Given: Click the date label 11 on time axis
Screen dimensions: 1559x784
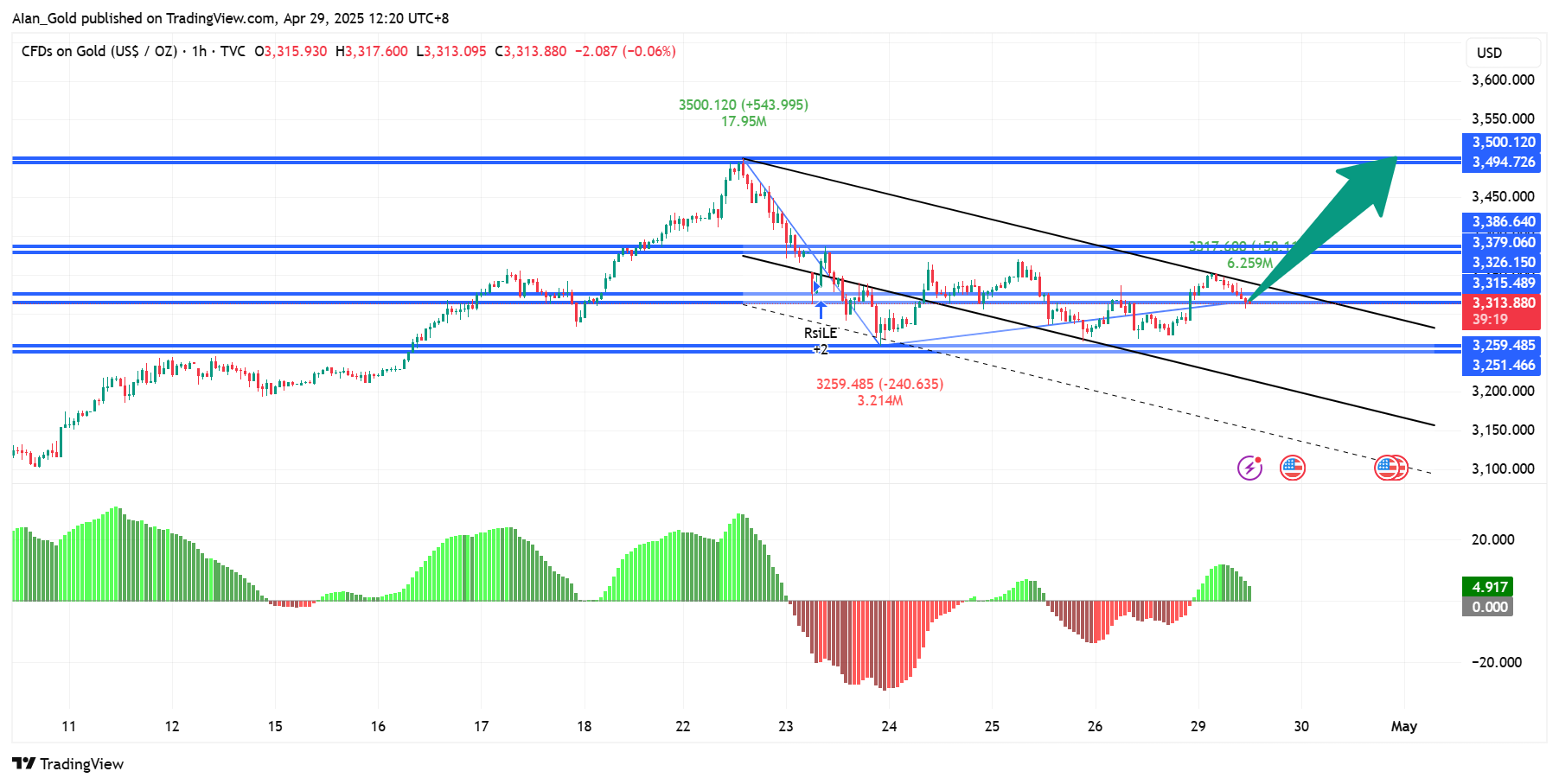Looking at the screenshot, I should tap(69, 726).
